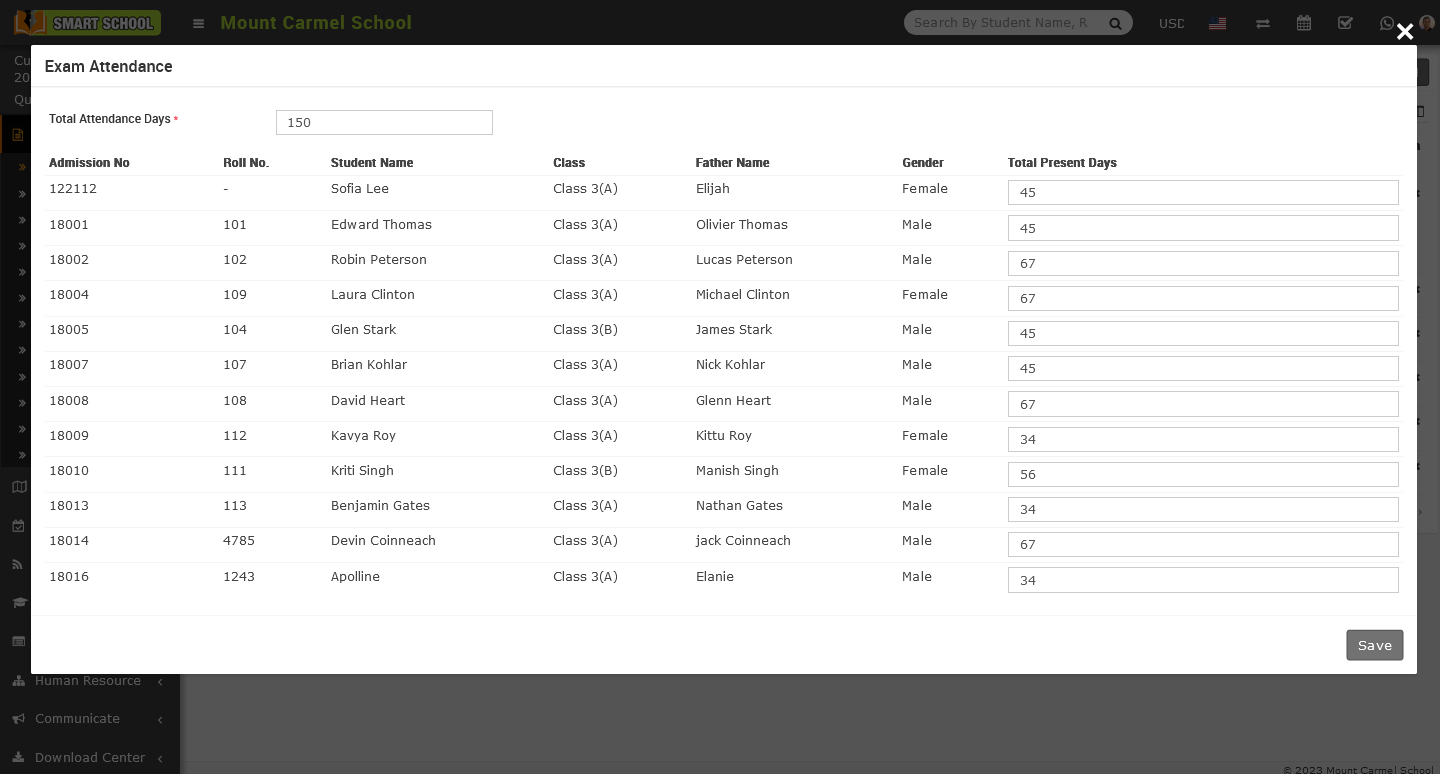This screenshot has width=1440, height=774.
Task: Open the hamburger menu beside Mount Carmel School
Action: tap(198, 23)
